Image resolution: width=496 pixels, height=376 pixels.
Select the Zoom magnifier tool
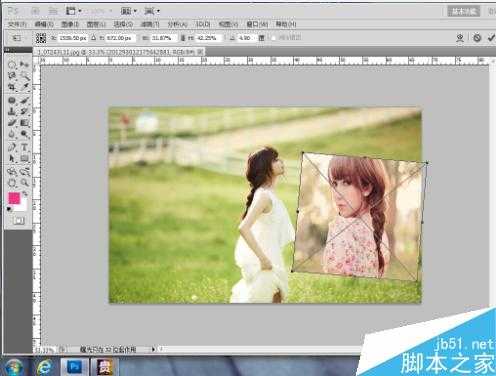(24, 183)
